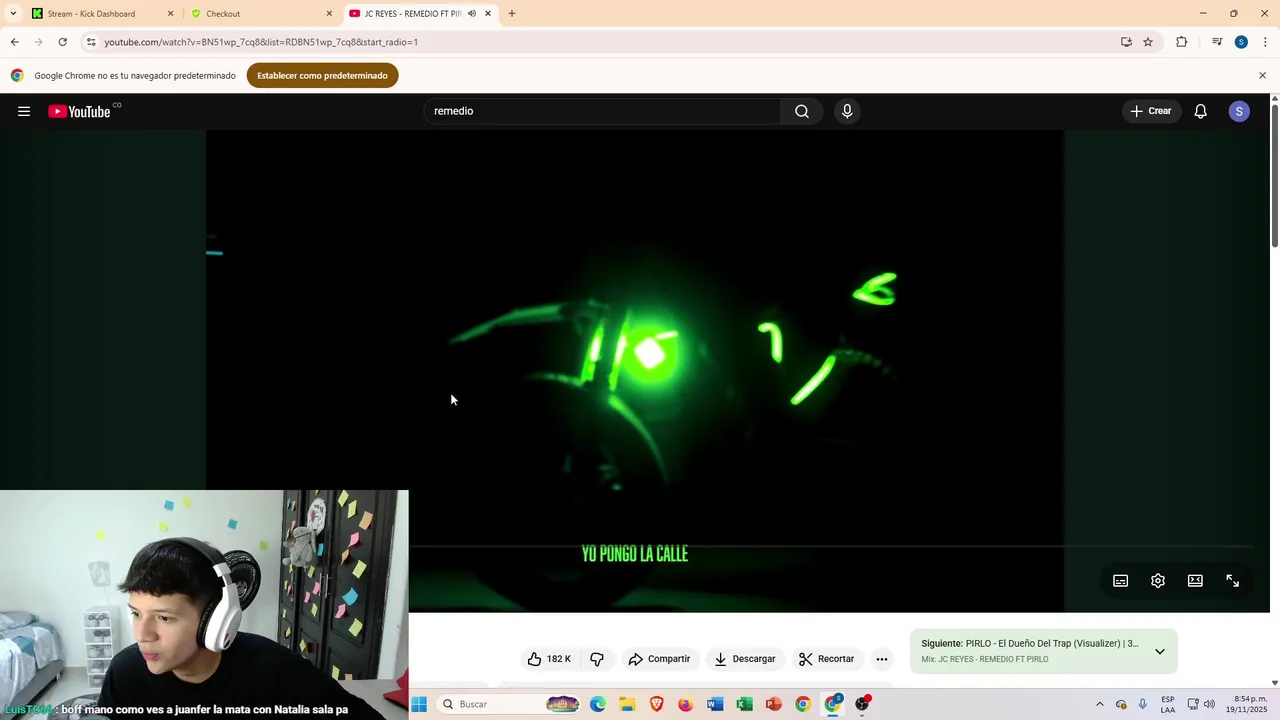Go back to previous page
The height and width of the screenshot is (720, 1280).
14,42
